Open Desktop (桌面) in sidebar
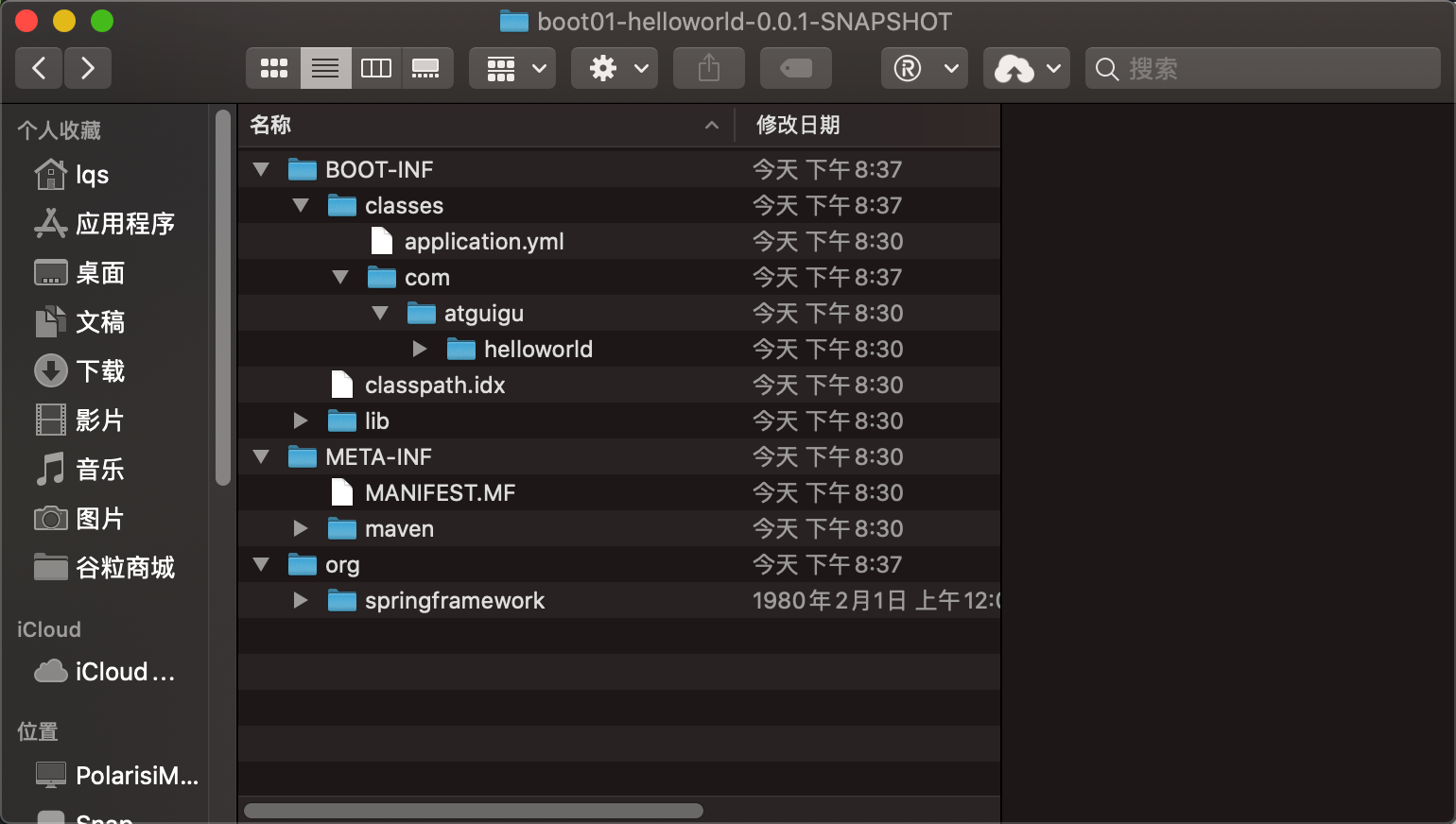 pos(79,273)
